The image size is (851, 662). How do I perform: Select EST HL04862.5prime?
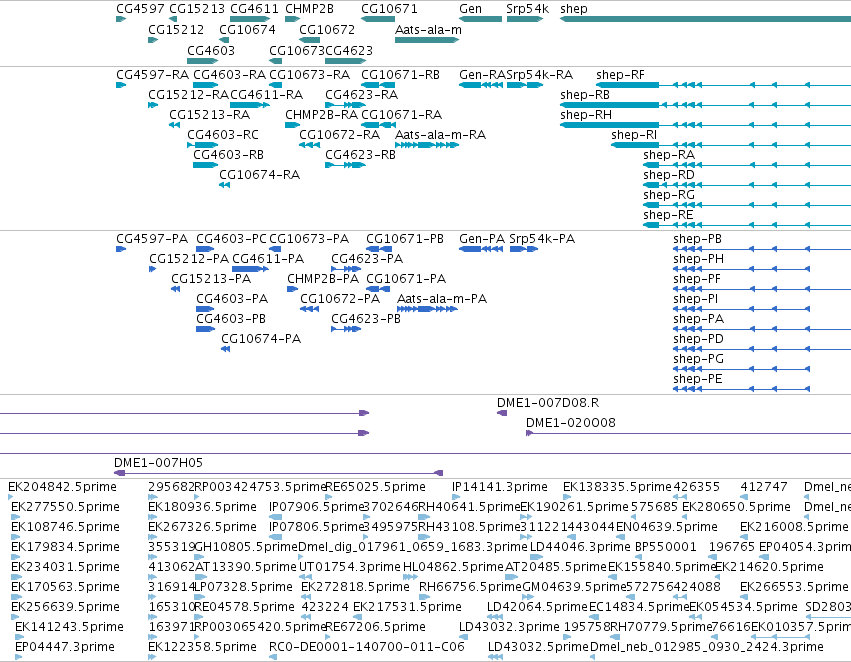point(454,567)
